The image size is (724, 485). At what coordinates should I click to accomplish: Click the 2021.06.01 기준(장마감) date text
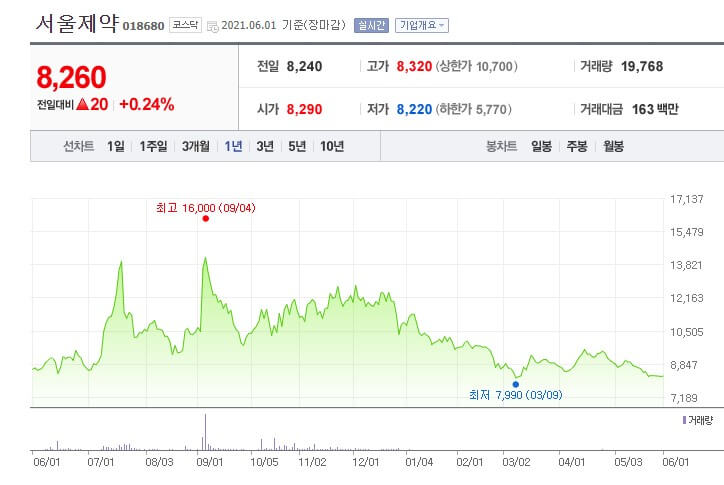point(284,25)
